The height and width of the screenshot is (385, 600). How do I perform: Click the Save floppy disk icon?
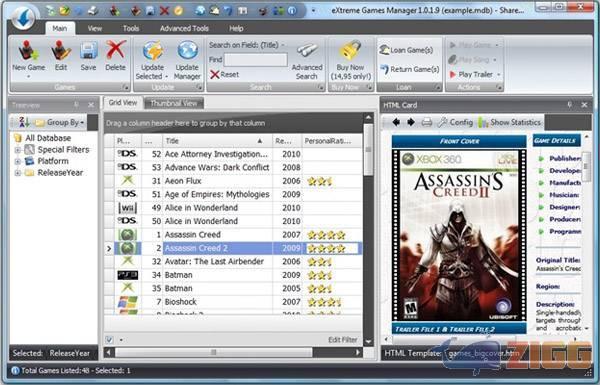(88, 51)
